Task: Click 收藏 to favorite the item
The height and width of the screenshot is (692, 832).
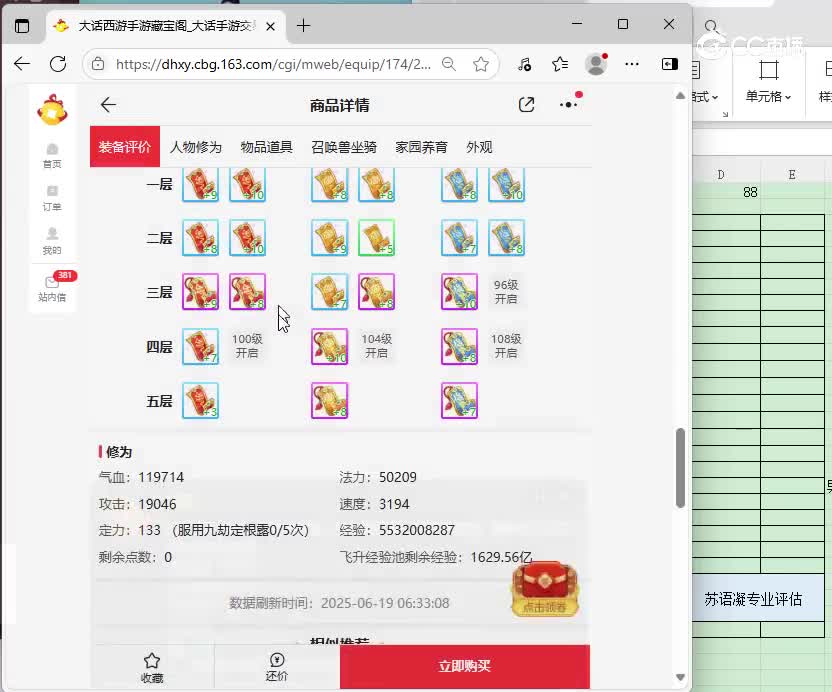Action: click(x=152, y=667)
